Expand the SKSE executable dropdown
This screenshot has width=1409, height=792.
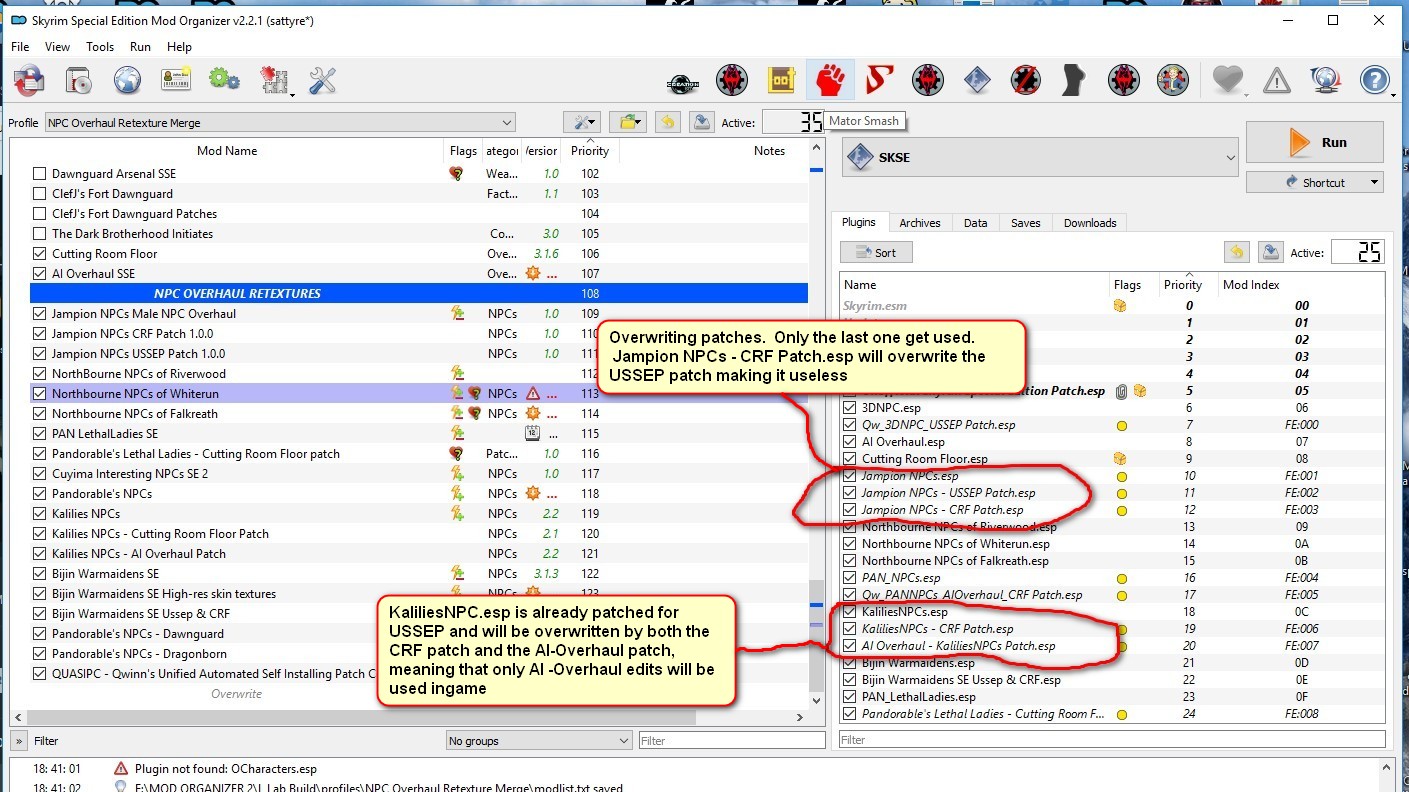click(1040, 158)
